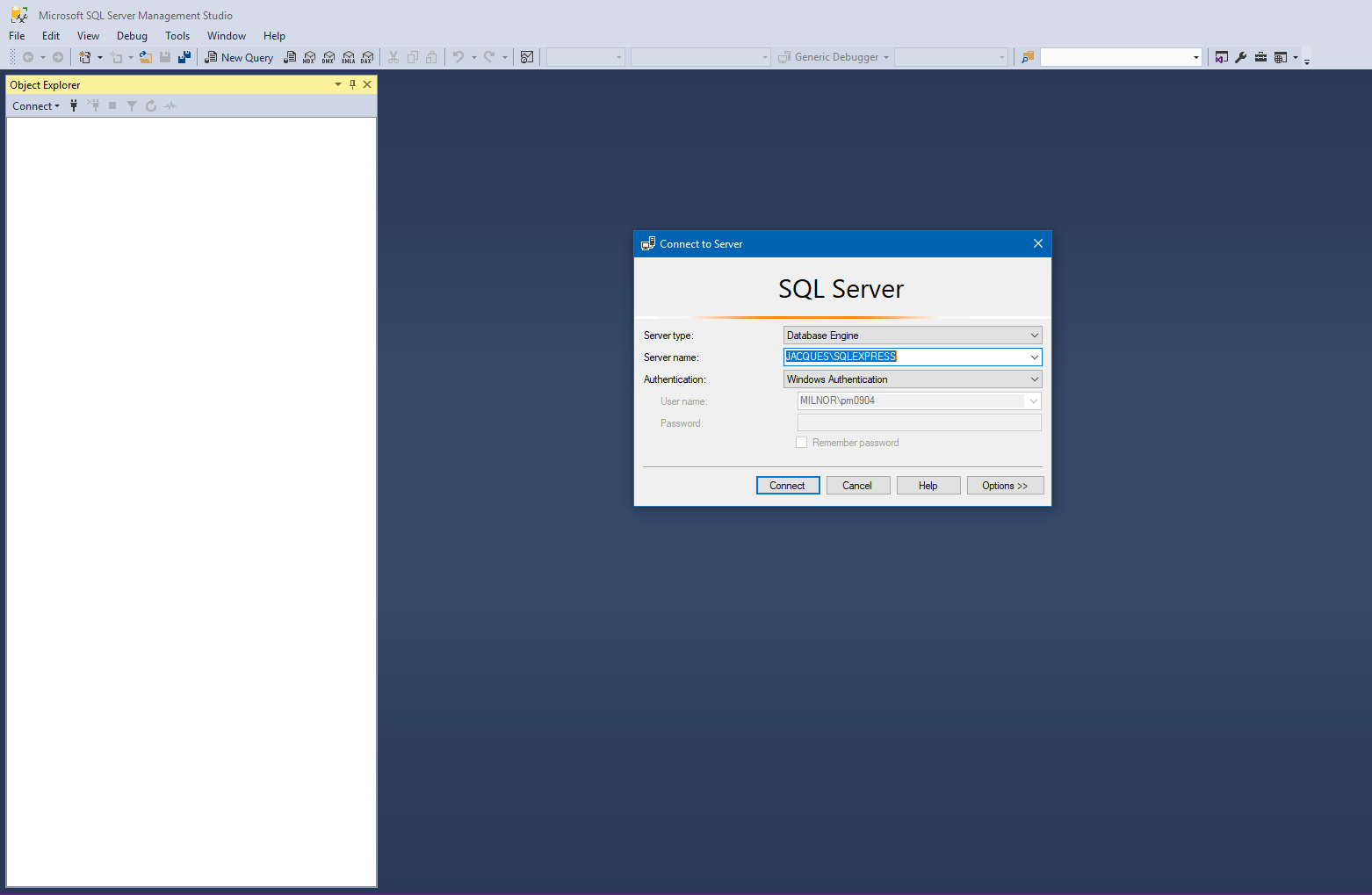Click the Disconnect plug icon
This screenshot has width=1372, height=895.
(x=93, y=106)
